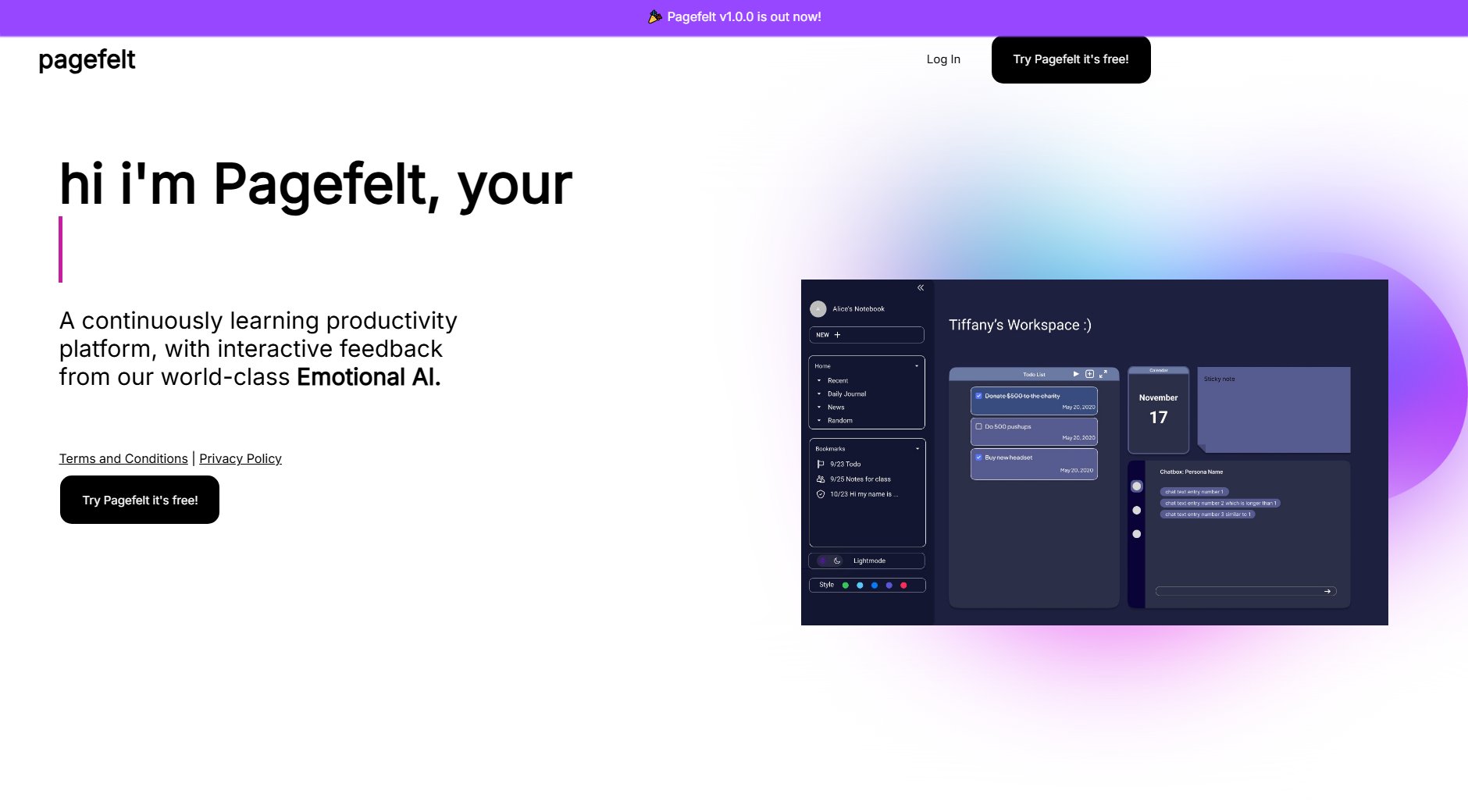The width and height of the screenshot is (1468, 812).
Task: Expand the Daily Journal item
Action: [x=818, y=394]
